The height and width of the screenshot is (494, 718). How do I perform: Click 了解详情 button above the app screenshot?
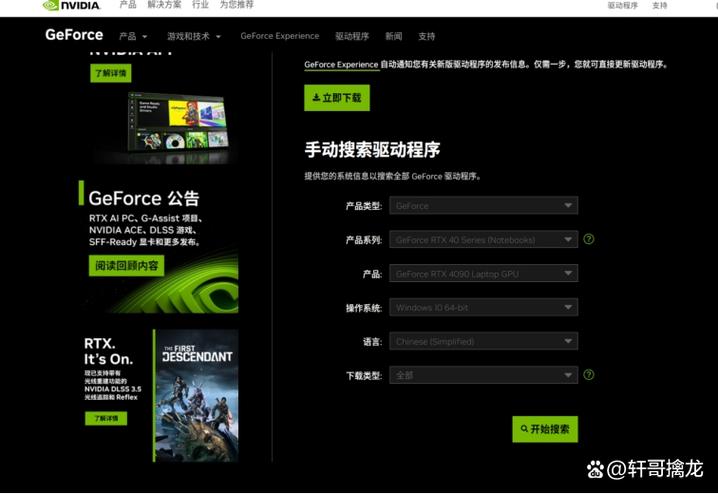point(111,73)
